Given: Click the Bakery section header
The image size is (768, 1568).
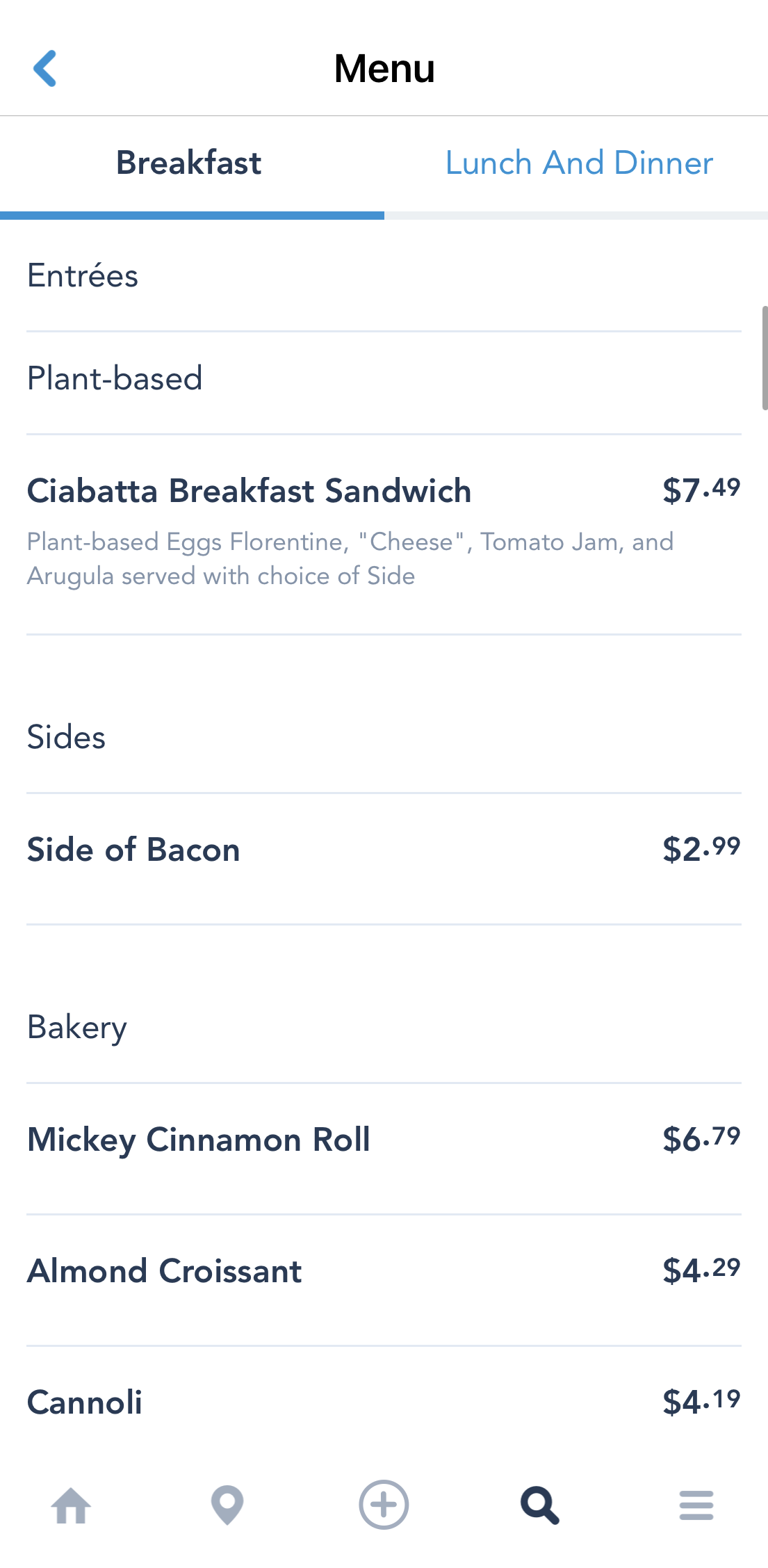Looking at the screenshot, I should coord(77,1028).
